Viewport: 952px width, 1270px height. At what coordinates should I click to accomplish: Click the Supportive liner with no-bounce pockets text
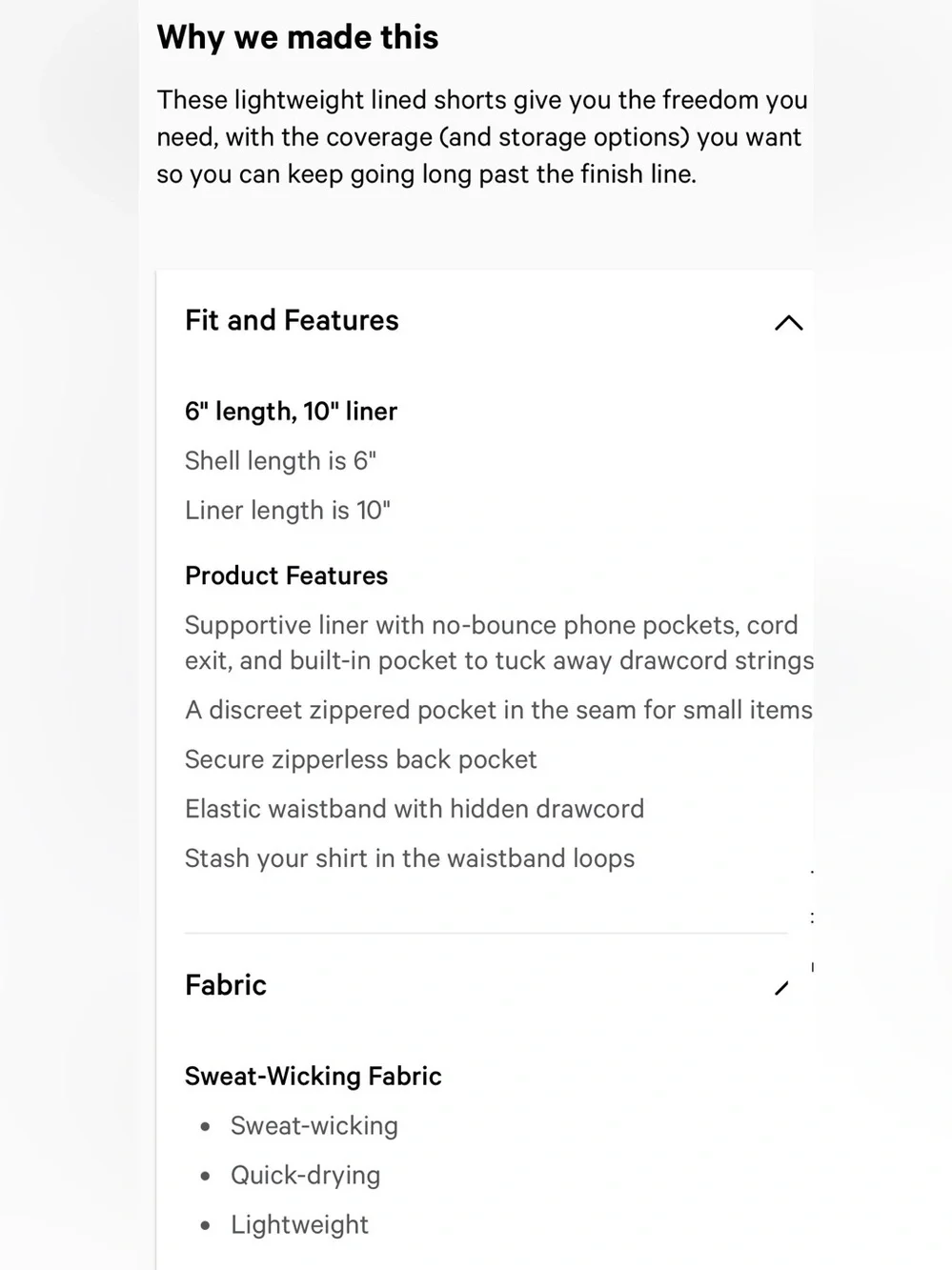point(498,643)
